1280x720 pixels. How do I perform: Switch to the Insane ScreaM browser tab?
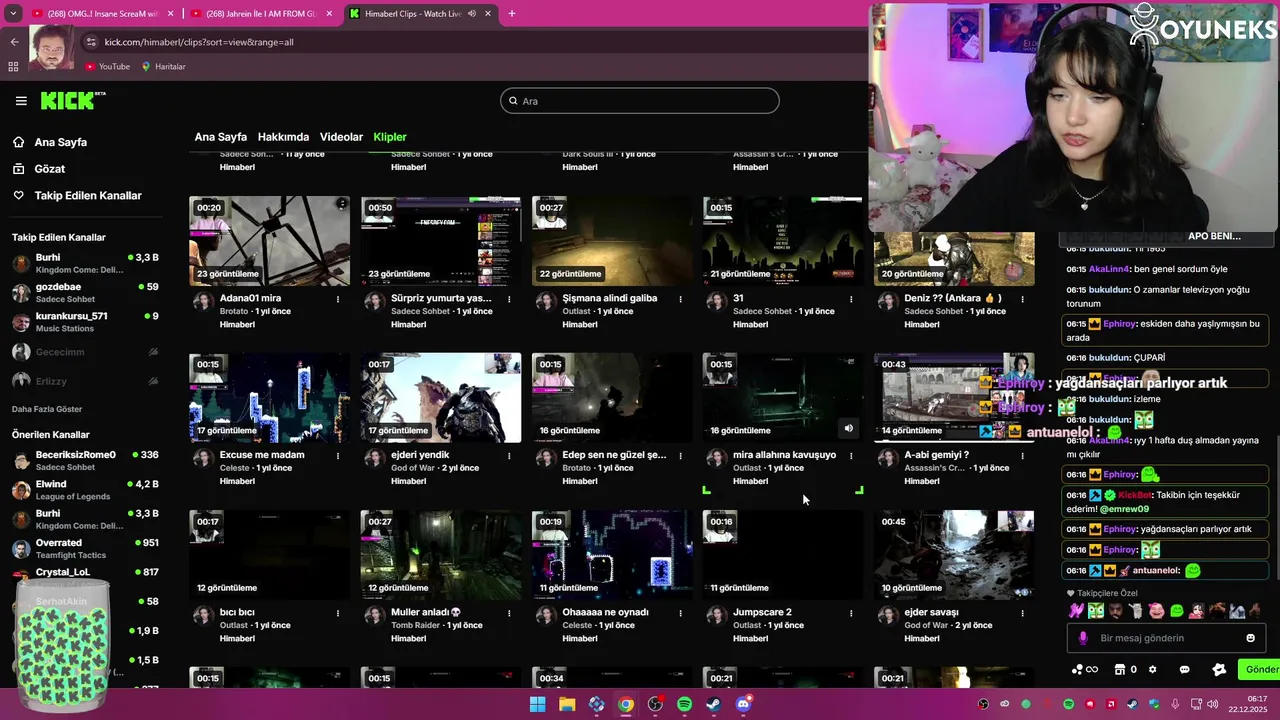tap(102, 14)
